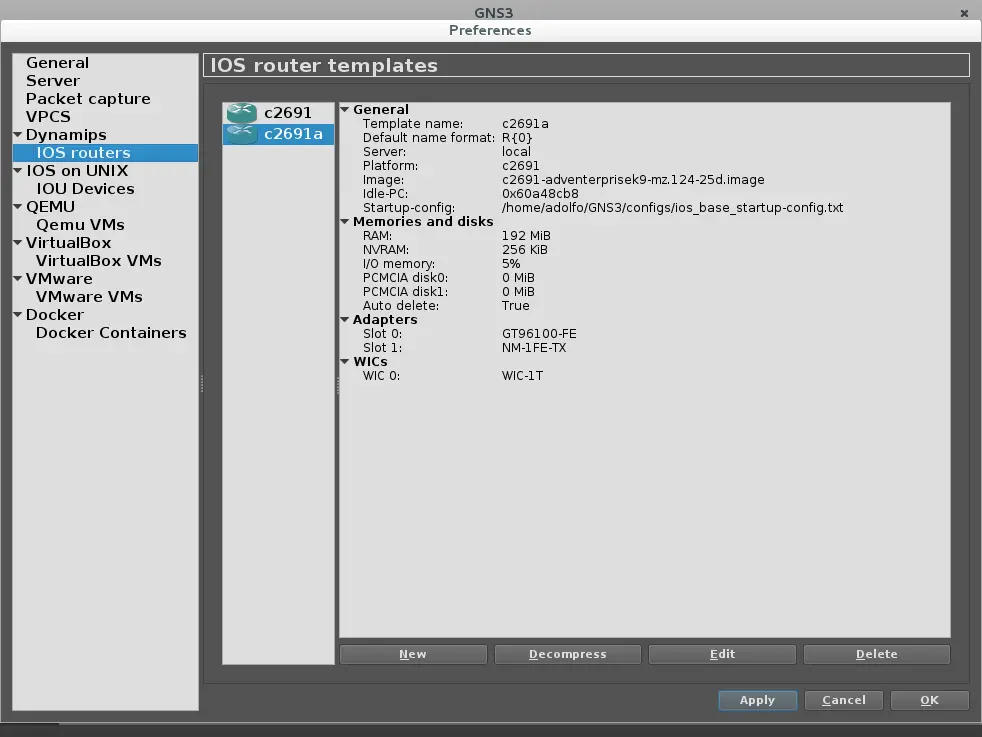Click the c2691a router icon
This screenshot has width=982, height=737.
242,134
